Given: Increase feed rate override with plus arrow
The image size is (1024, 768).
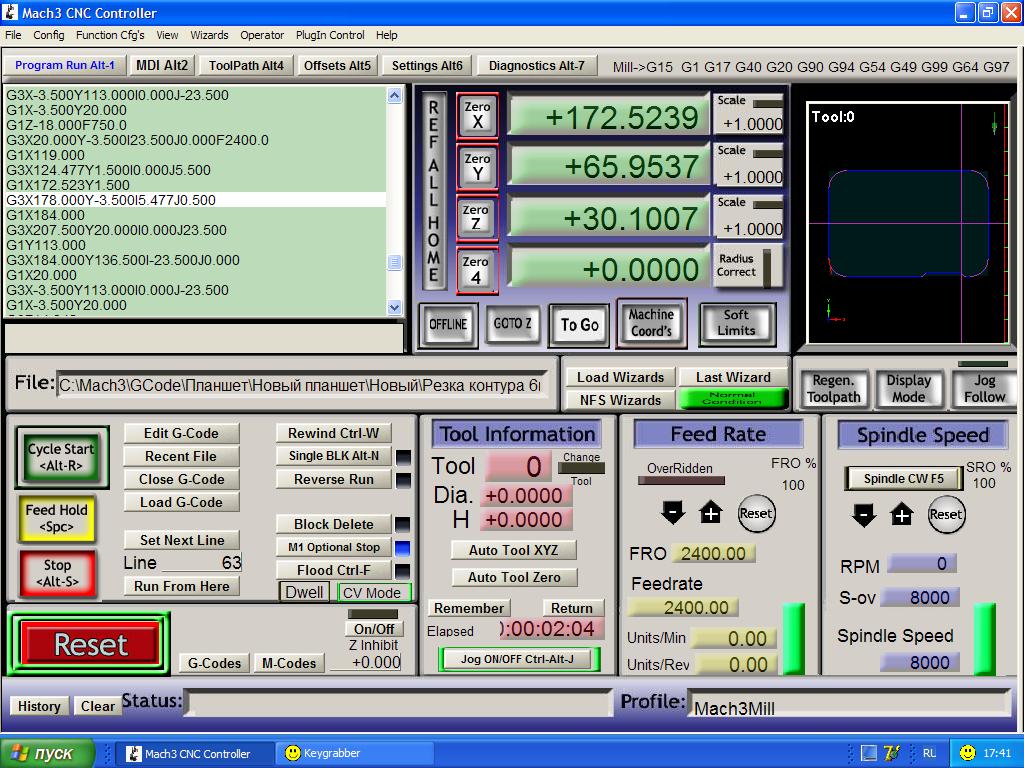Looking at the screenshot, I should 711,513.
